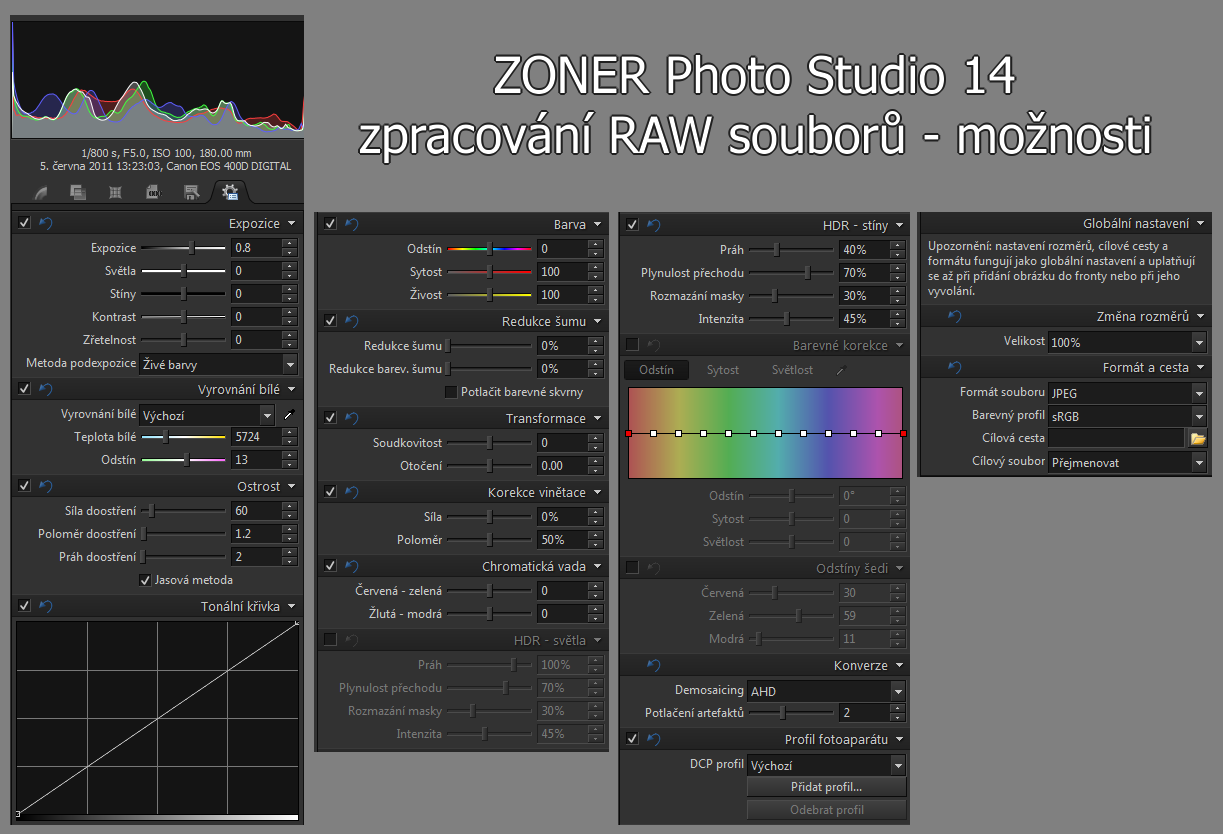The height and width of the screenshot is (834, 1223).
Task: Click the histogram at the panel top
Action: [x=157, y=78]
